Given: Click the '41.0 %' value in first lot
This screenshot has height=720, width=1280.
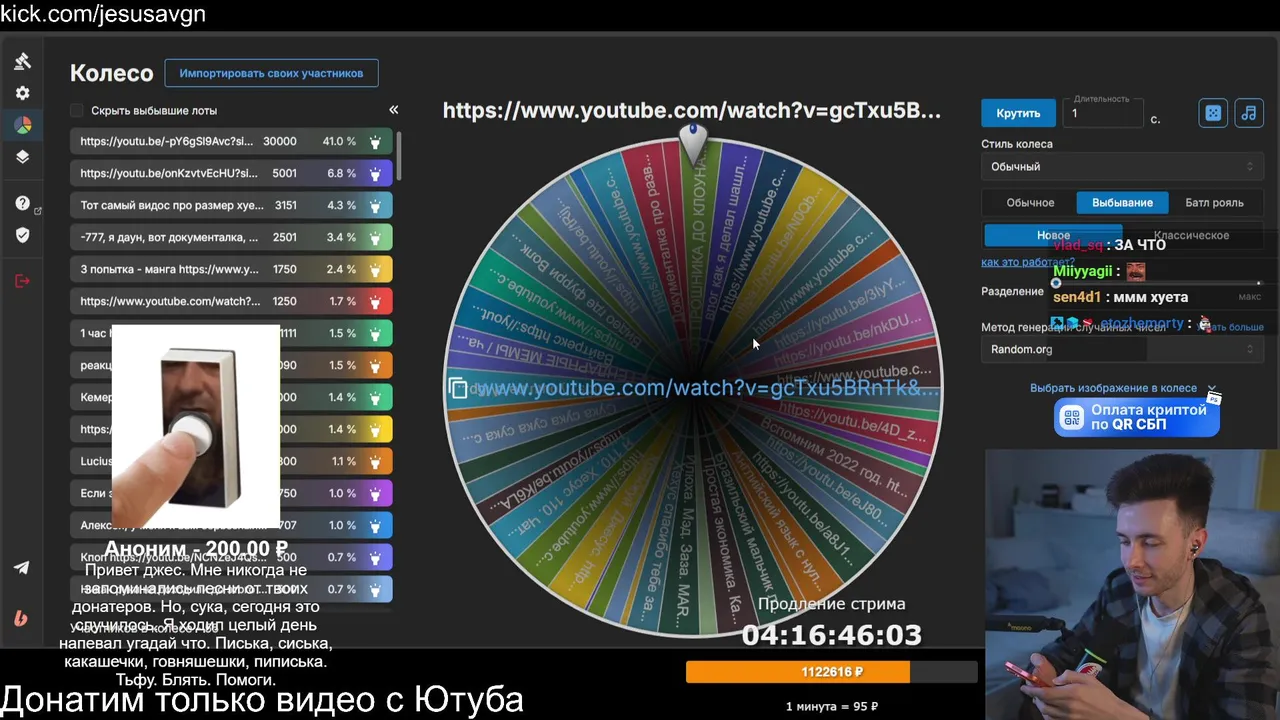Looking at the screenshot, I should pyautogui.click(x=339, y=142).
